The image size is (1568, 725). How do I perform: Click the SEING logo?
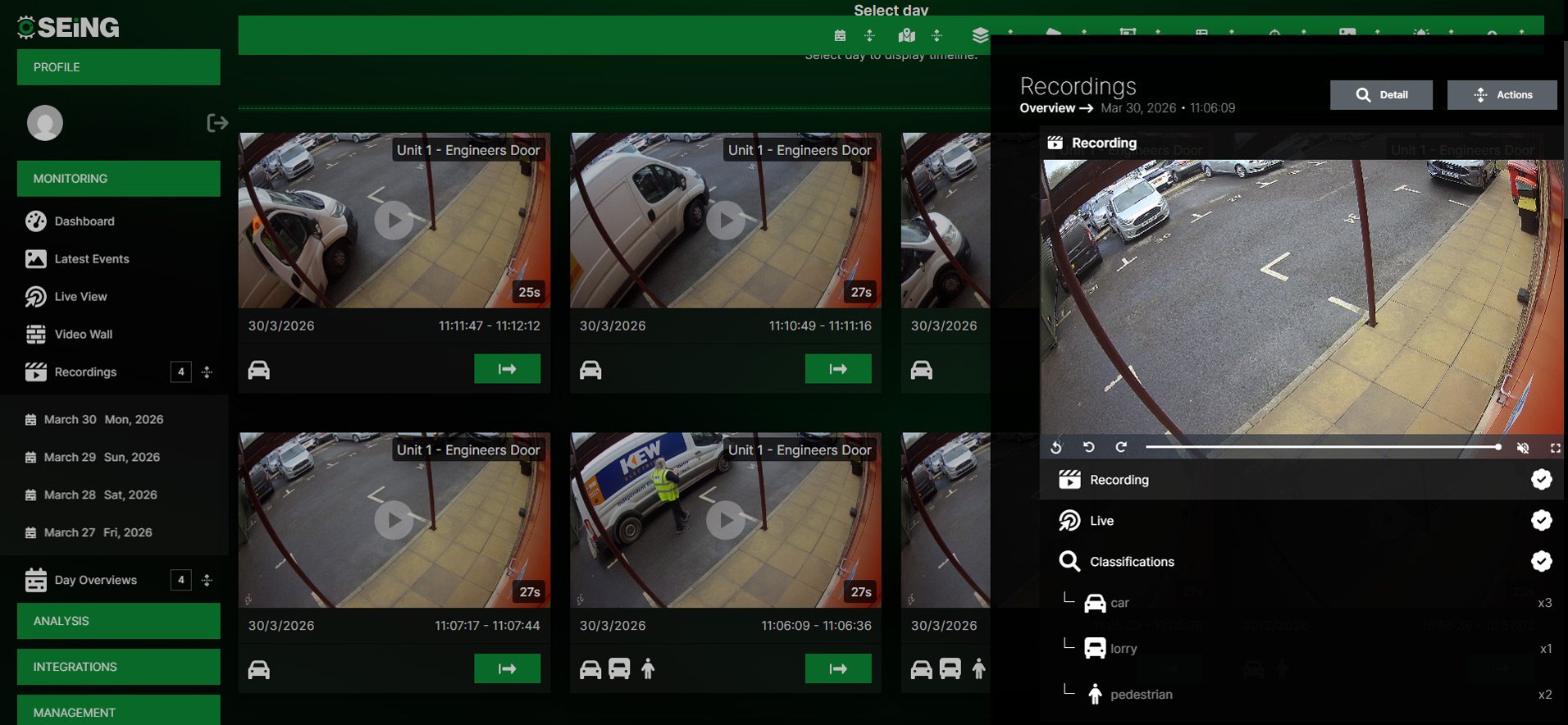coord(69,27)
